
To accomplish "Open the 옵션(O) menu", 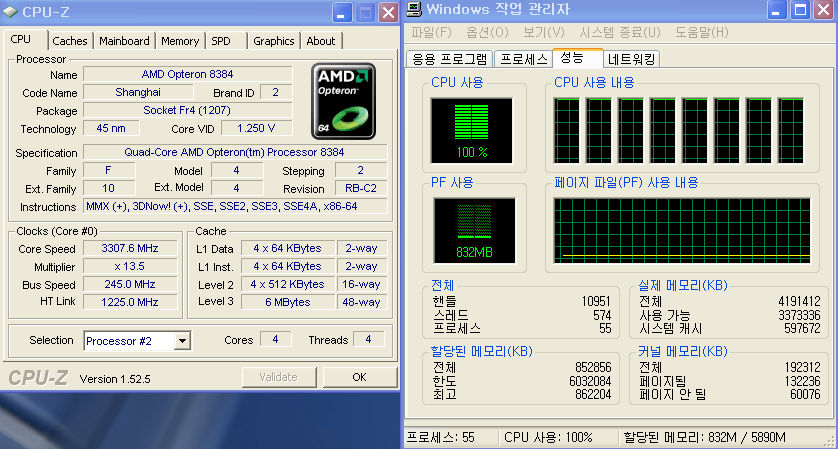I will click(x=487, y=33).
